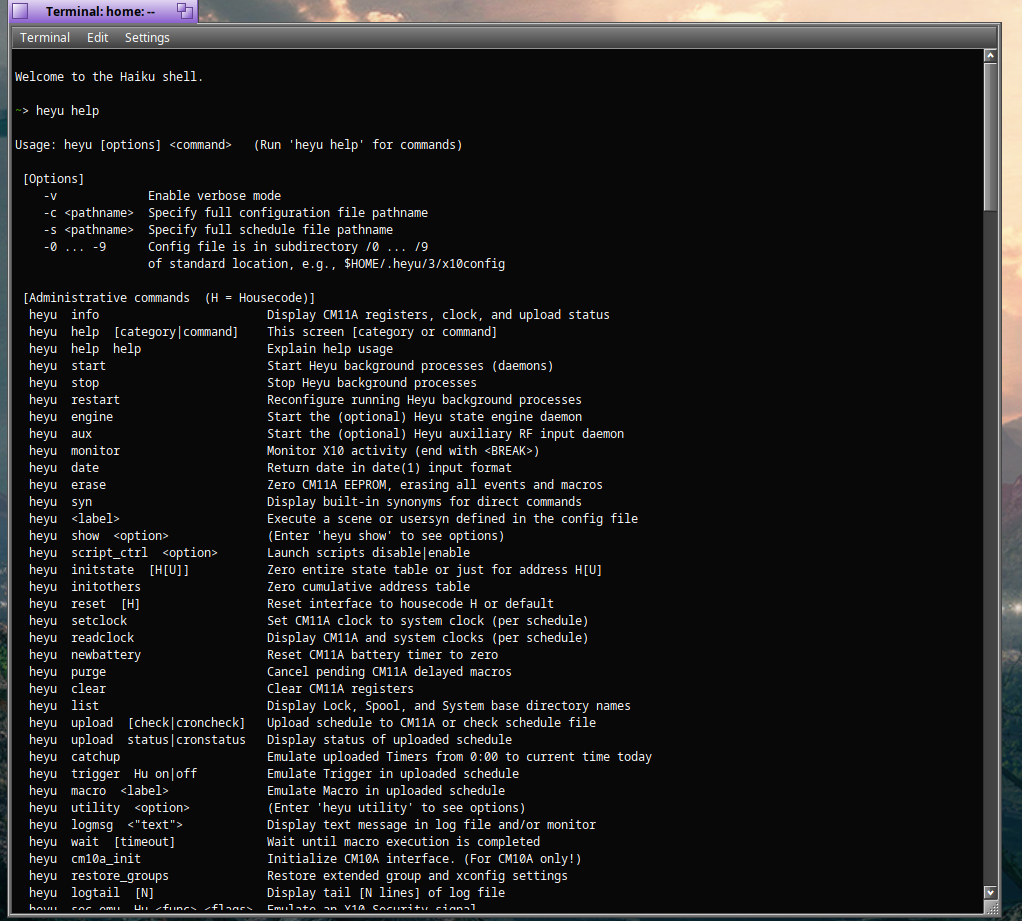Click the 'heyu help' command text
The height and width of the screenshot is (921, 1022).
67,111
